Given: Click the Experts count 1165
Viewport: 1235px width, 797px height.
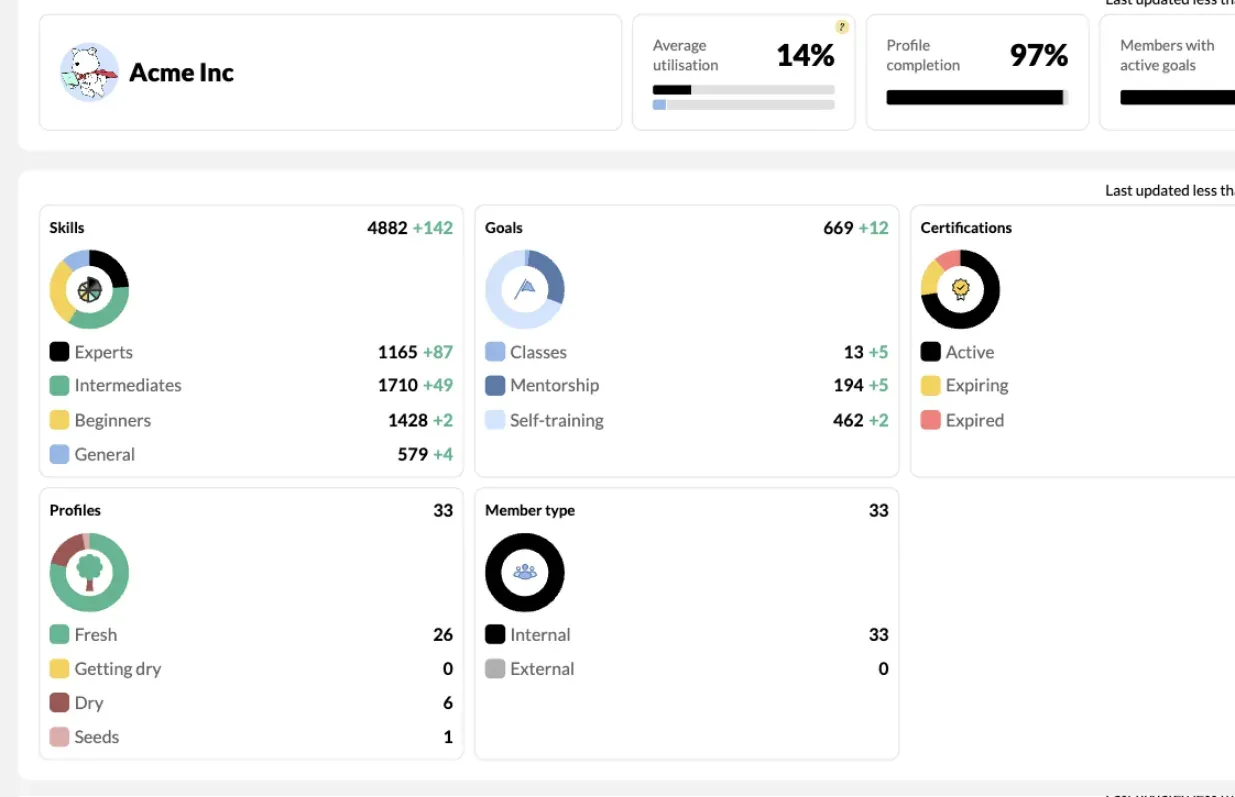Looking at the screenshot, I should tap(397, 352).
